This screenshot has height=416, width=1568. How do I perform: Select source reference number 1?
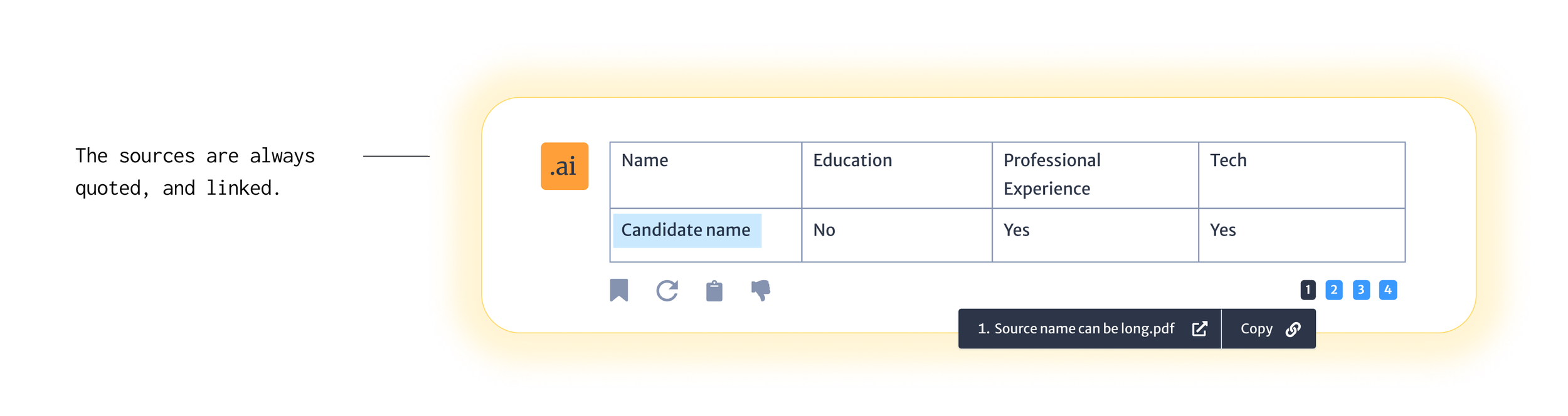(1308, 290)
